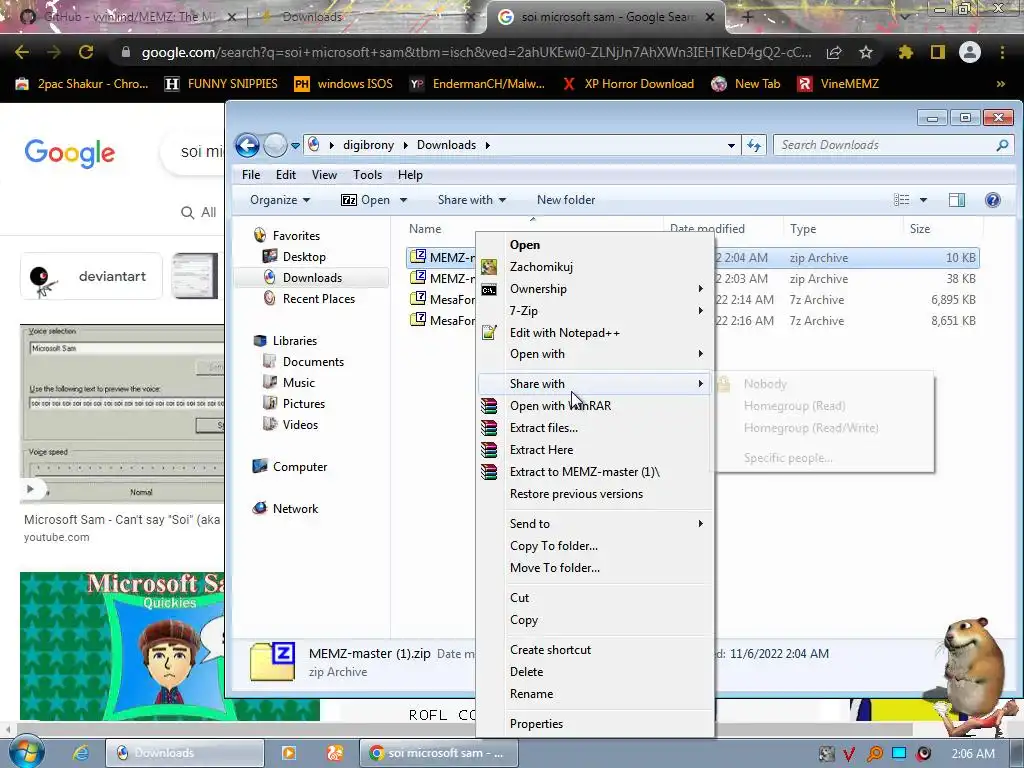
Task: Toggle the preview pane icon
Action: [957, 200]
